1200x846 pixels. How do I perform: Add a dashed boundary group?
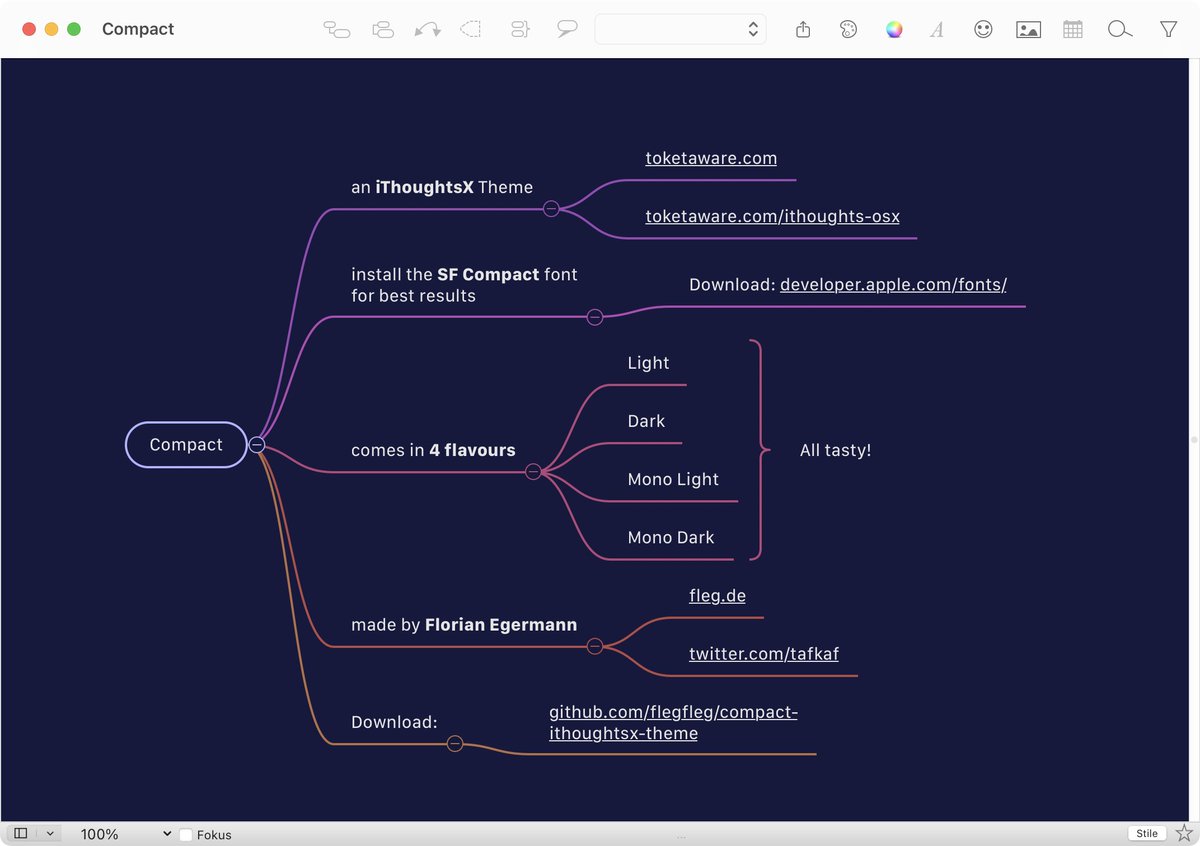click(470, 30)
